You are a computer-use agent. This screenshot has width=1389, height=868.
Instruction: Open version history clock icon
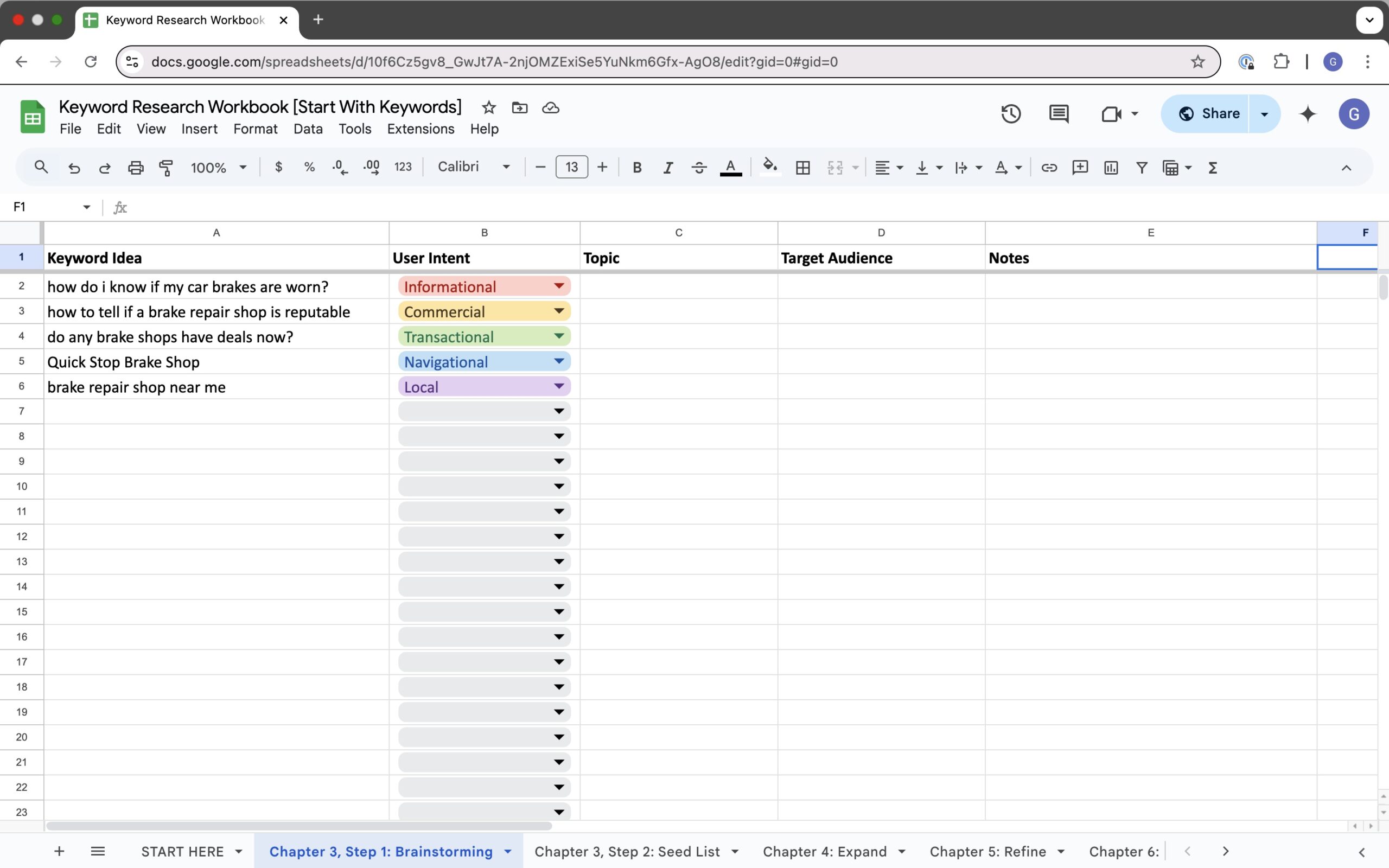(x=1011, y=114)
